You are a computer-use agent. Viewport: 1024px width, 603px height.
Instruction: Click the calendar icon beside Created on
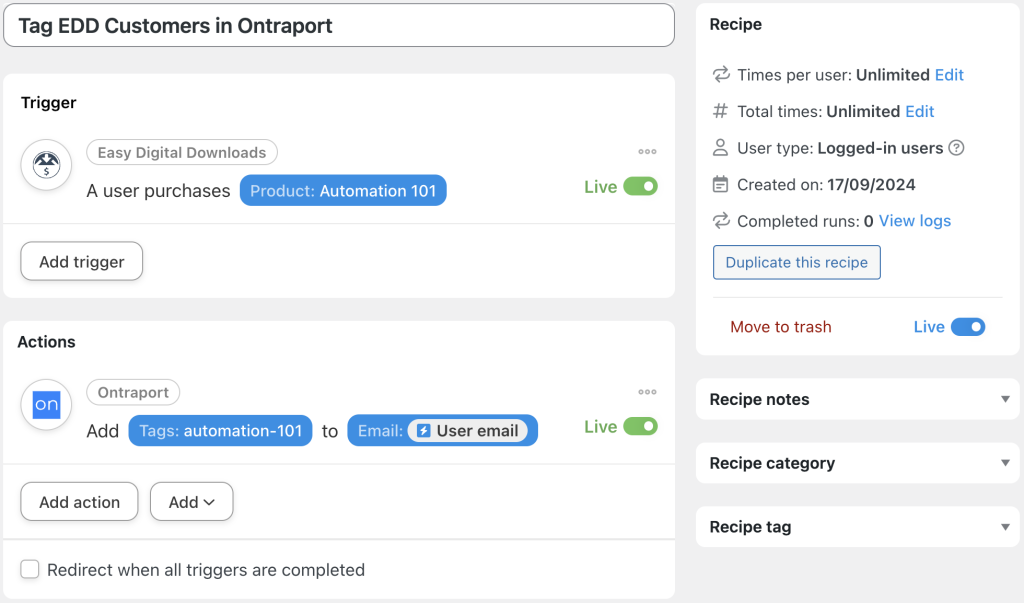click(719, 184)
